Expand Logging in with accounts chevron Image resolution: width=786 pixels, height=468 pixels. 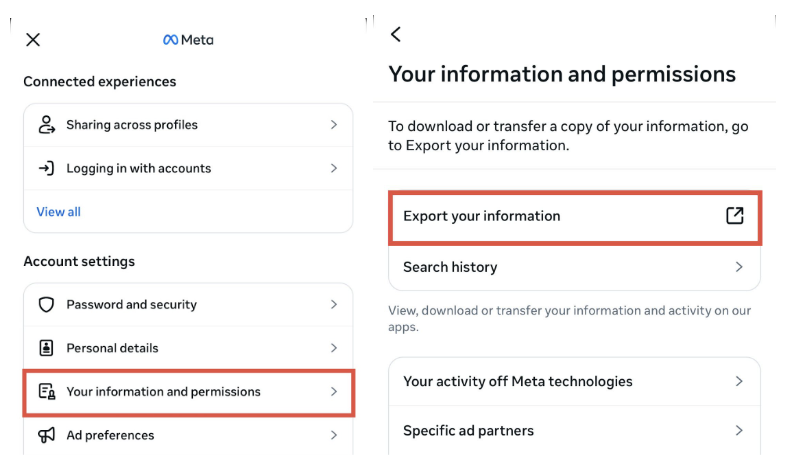[x=334, y=168]
